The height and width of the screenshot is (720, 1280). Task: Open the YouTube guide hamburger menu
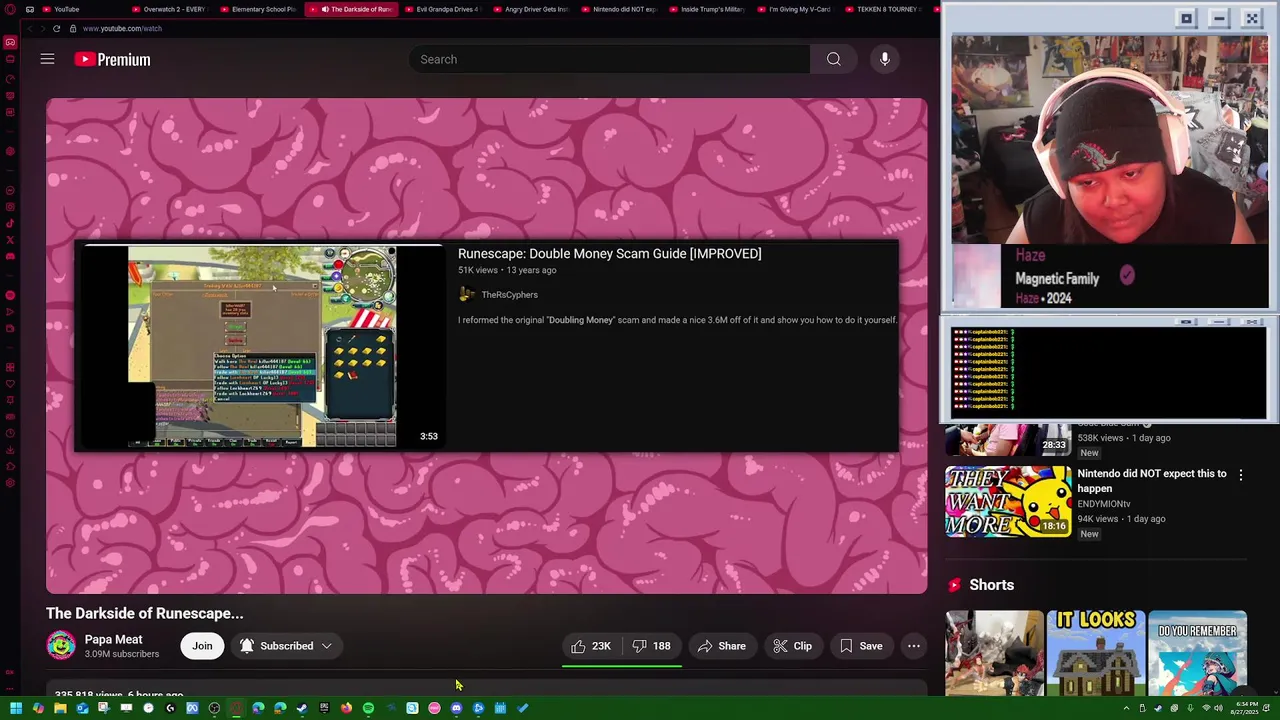point(47,59)
